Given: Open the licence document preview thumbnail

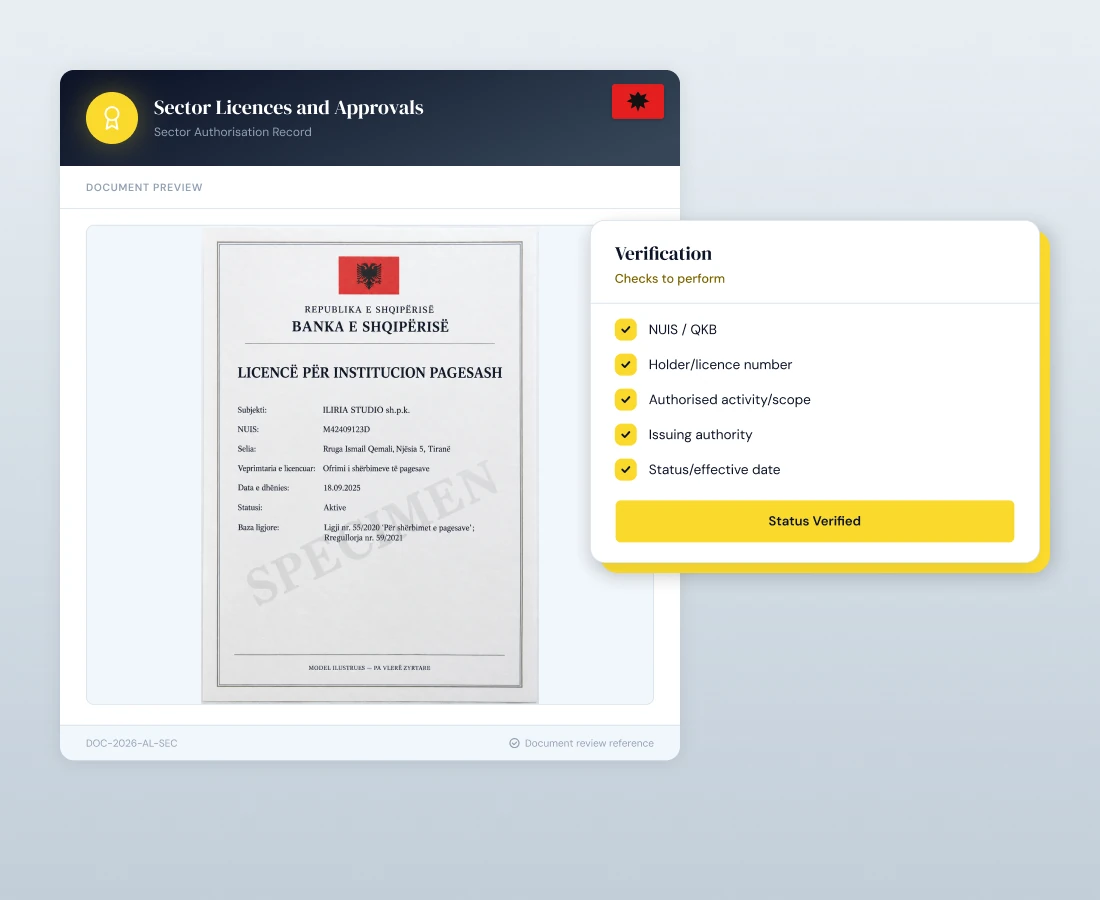Looking at the screenshot, I should [x=370, y=464].
